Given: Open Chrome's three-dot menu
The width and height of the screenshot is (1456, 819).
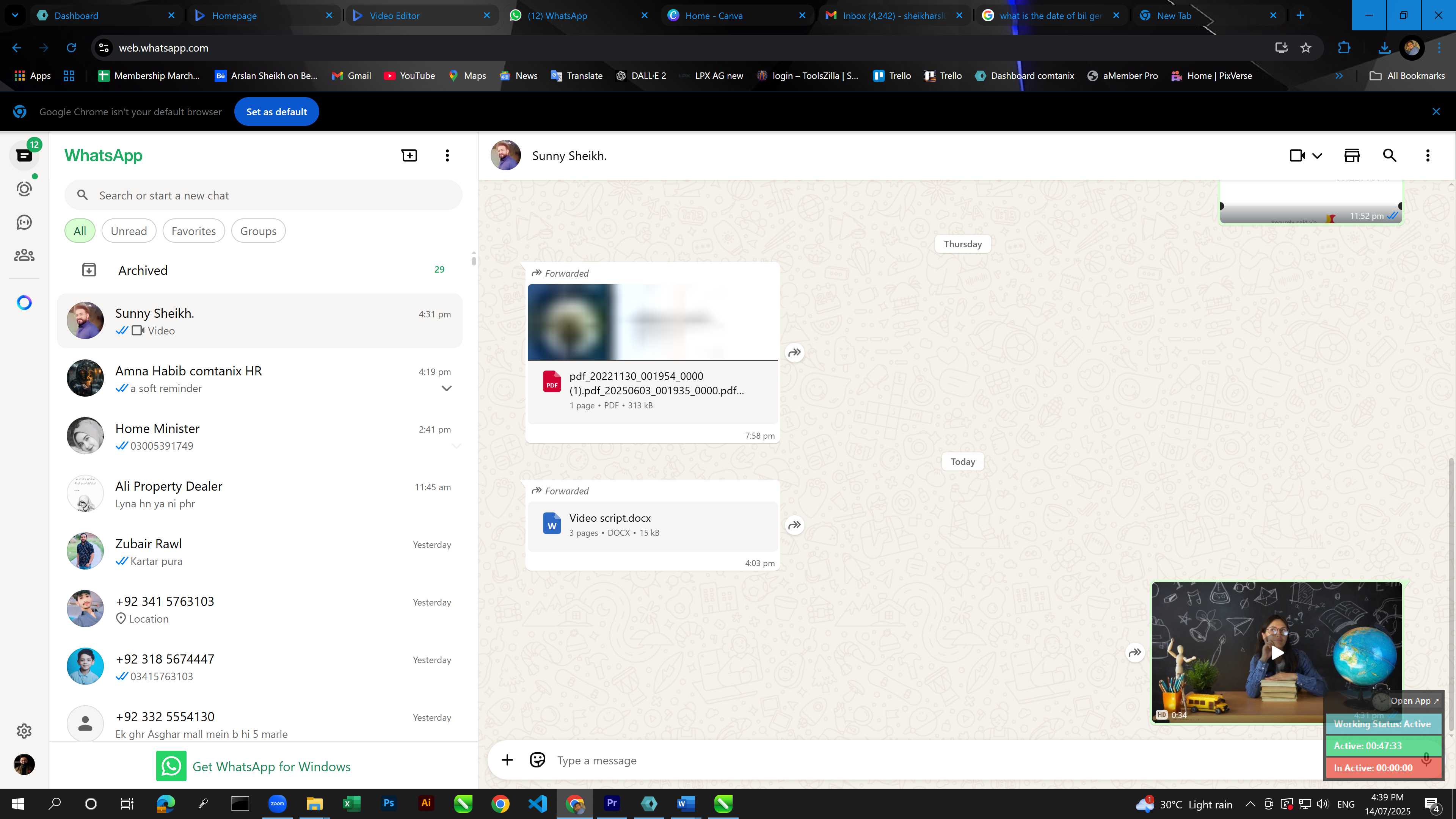Looking at the screenshot, I should [1439, 48].
